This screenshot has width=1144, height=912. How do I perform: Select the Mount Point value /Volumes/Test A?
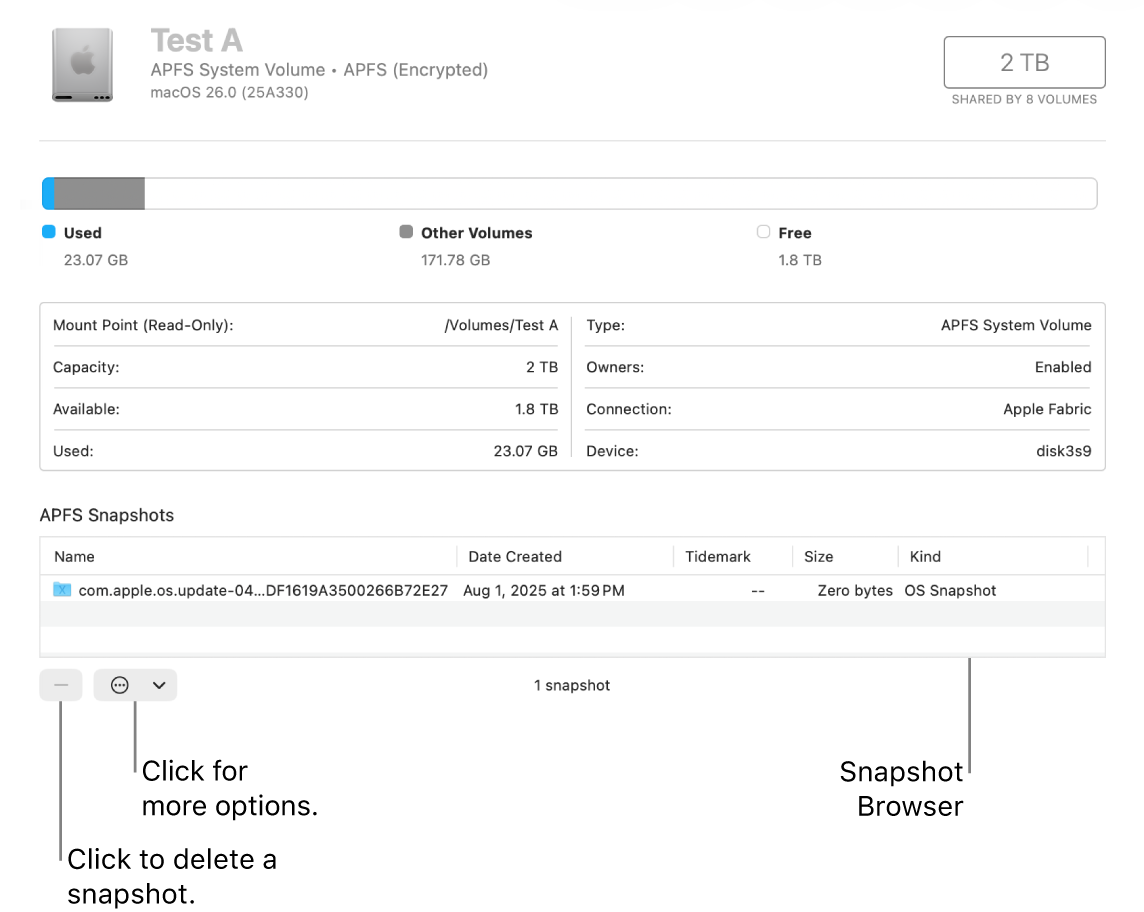point(501,325)
